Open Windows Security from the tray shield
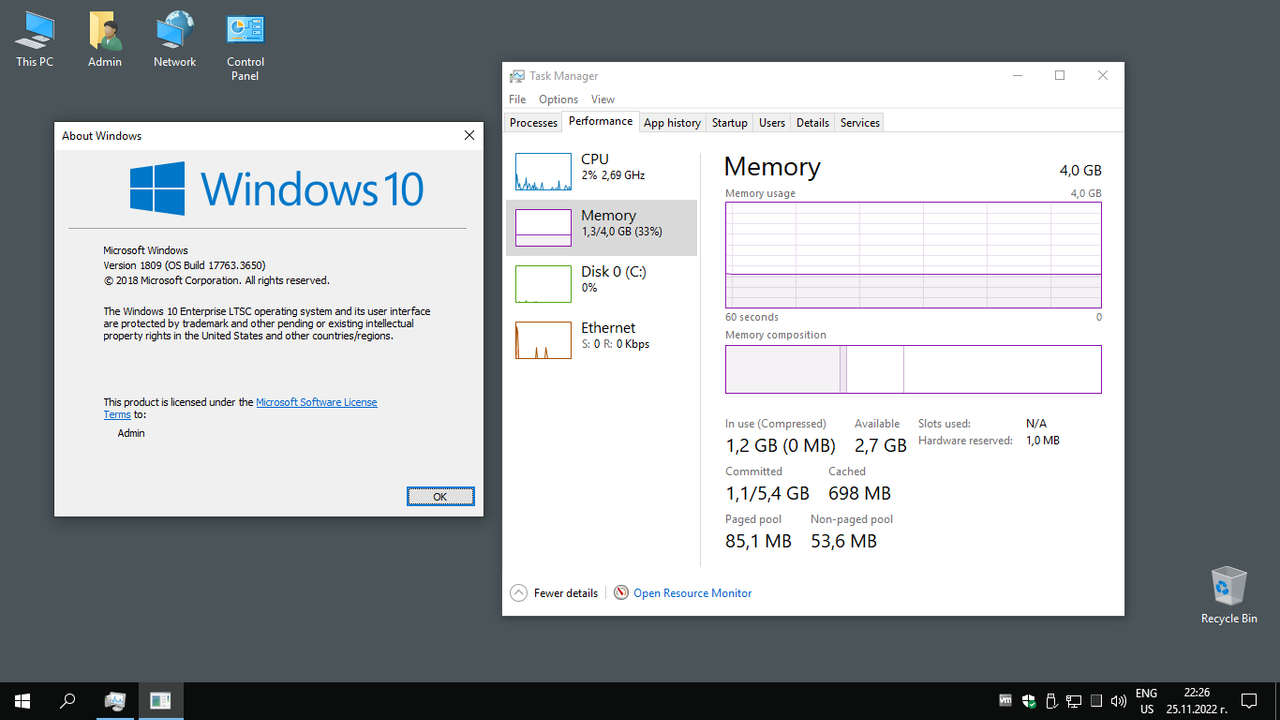The image size is (1280, 720). pos(1028,701)
